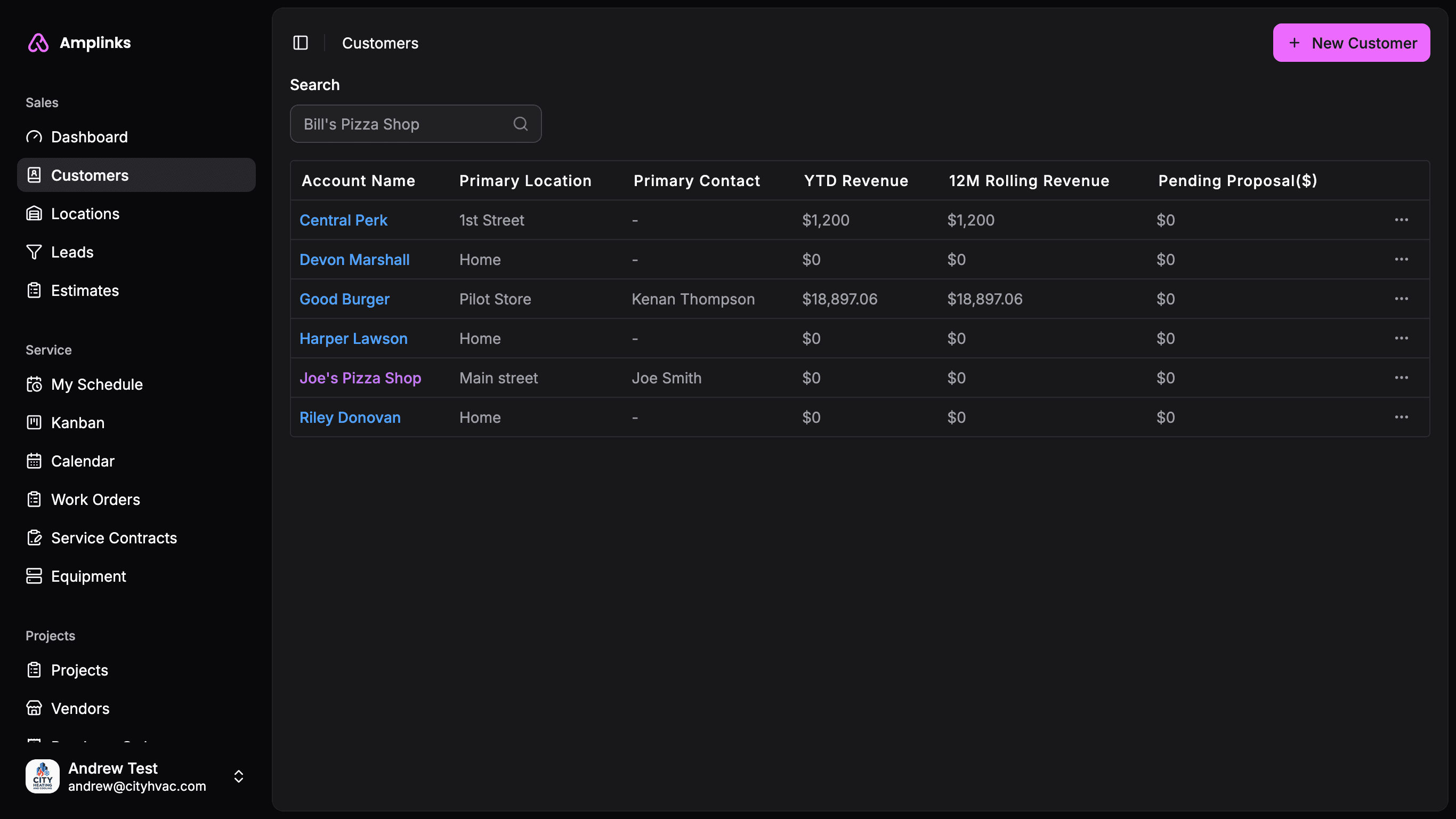Click the Amplinks logo icon
The image size is (1456, 819).
[x=38, y=43]
